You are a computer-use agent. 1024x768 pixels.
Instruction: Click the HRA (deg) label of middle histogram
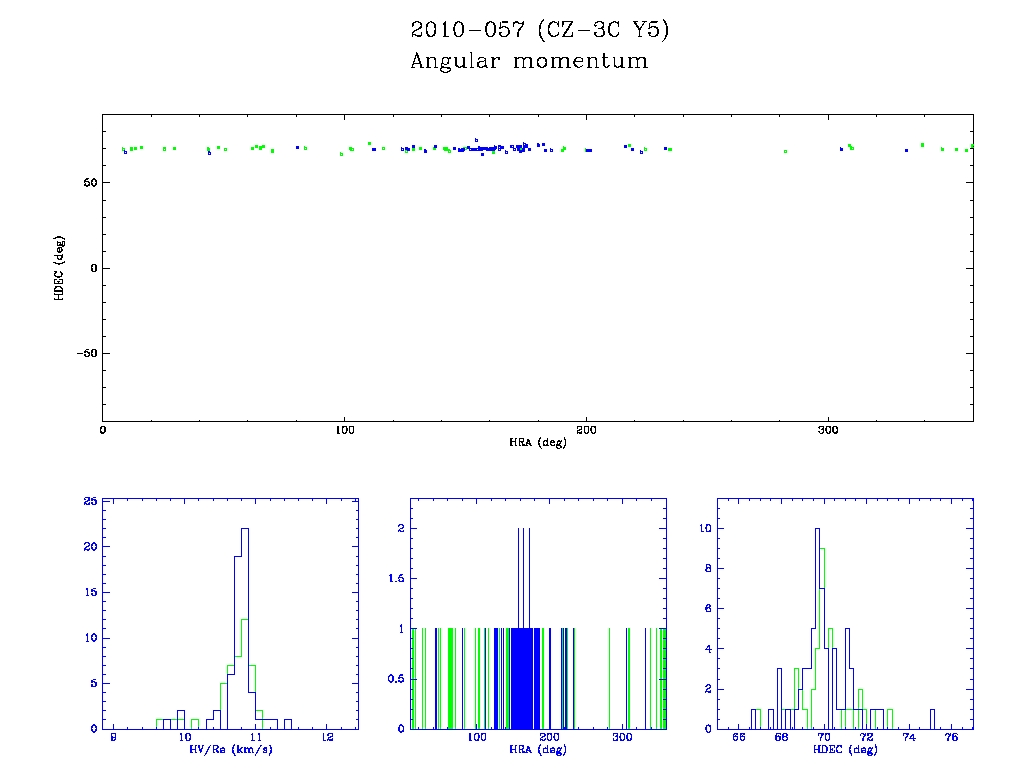tap(538, 749)
